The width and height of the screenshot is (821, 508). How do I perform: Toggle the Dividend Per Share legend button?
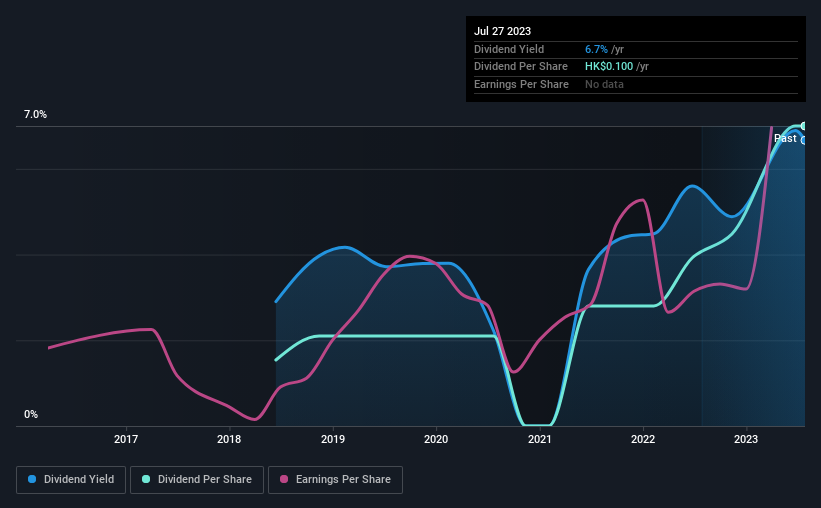(197, 480)
